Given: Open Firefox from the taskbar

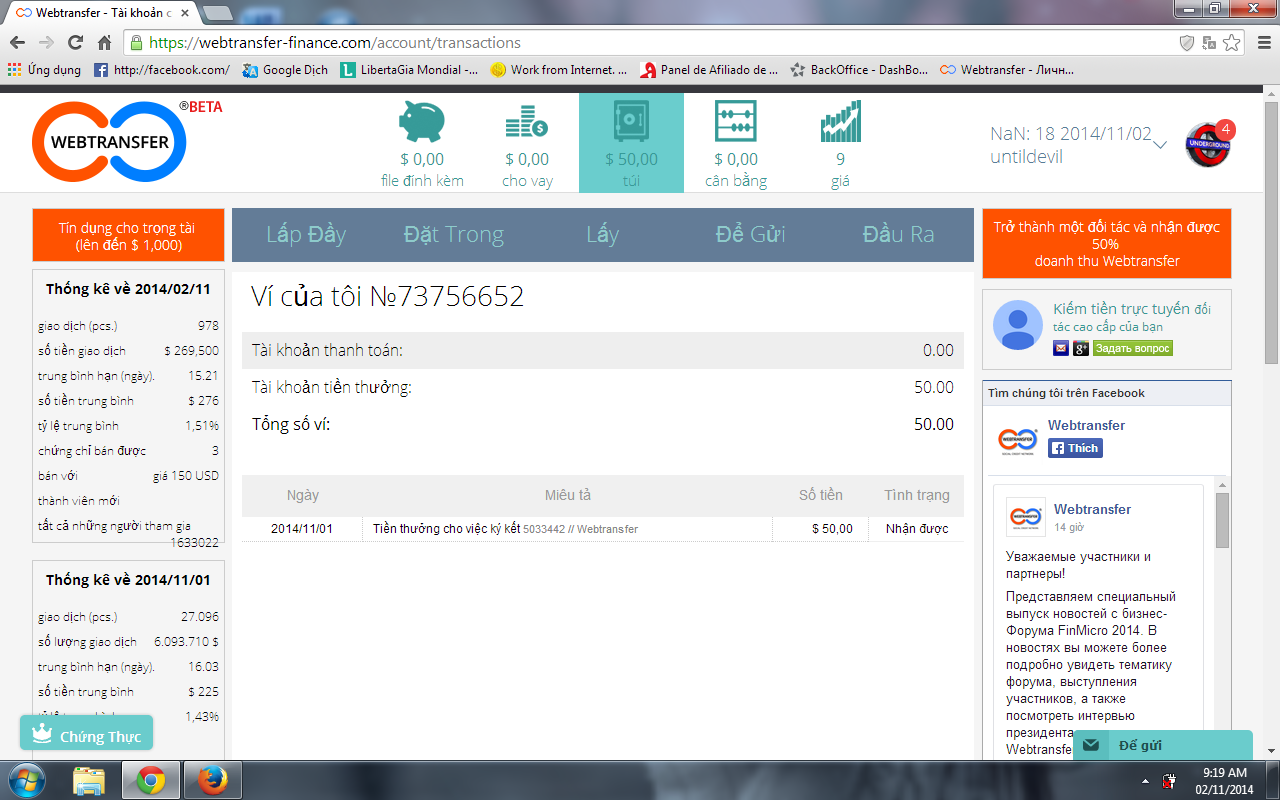Looking at the screenshot, I should pos(212,780).
